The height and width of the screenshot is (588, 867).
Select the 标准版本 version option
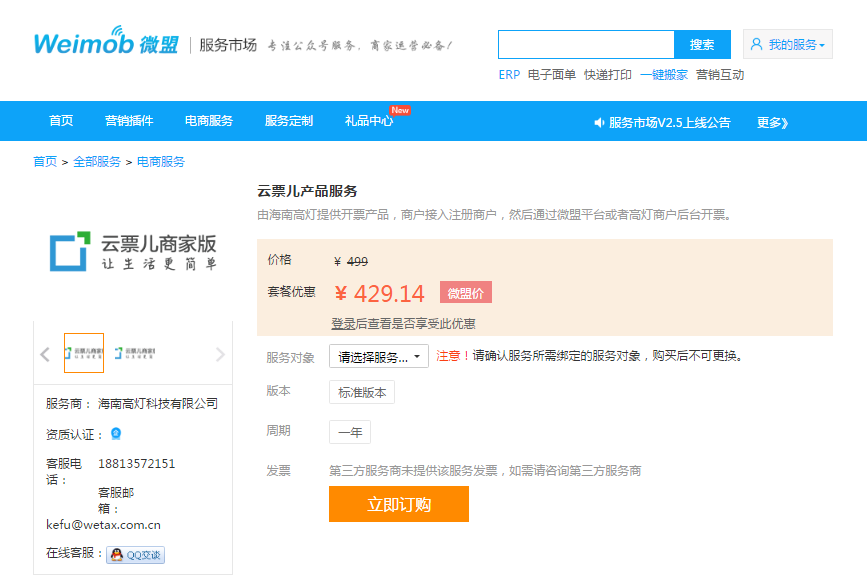click(x=362, y=392)
